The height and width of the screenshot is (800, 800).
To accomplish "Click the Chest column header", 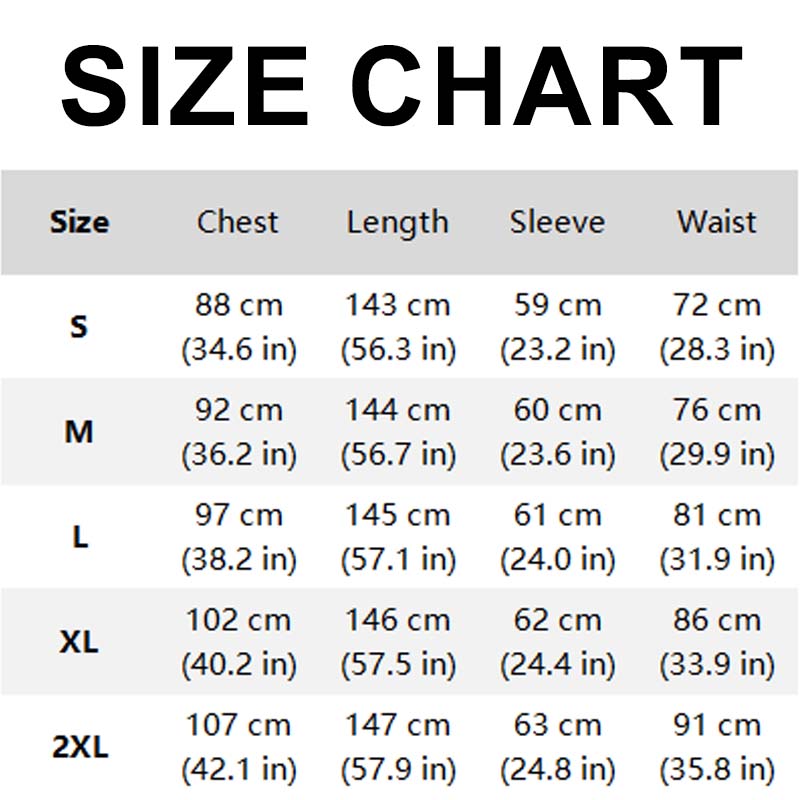I will click(x=238, y=222).
